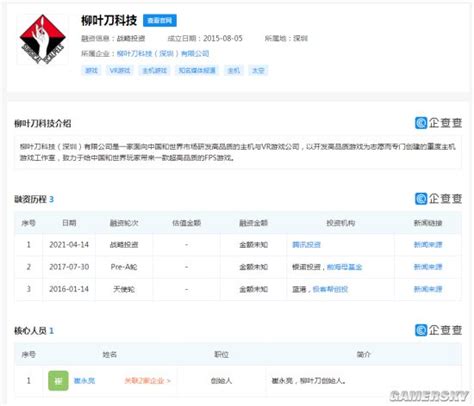Click the 战略投资 cell in the funding table
This screenshot has width=474, height=406.
124,245
